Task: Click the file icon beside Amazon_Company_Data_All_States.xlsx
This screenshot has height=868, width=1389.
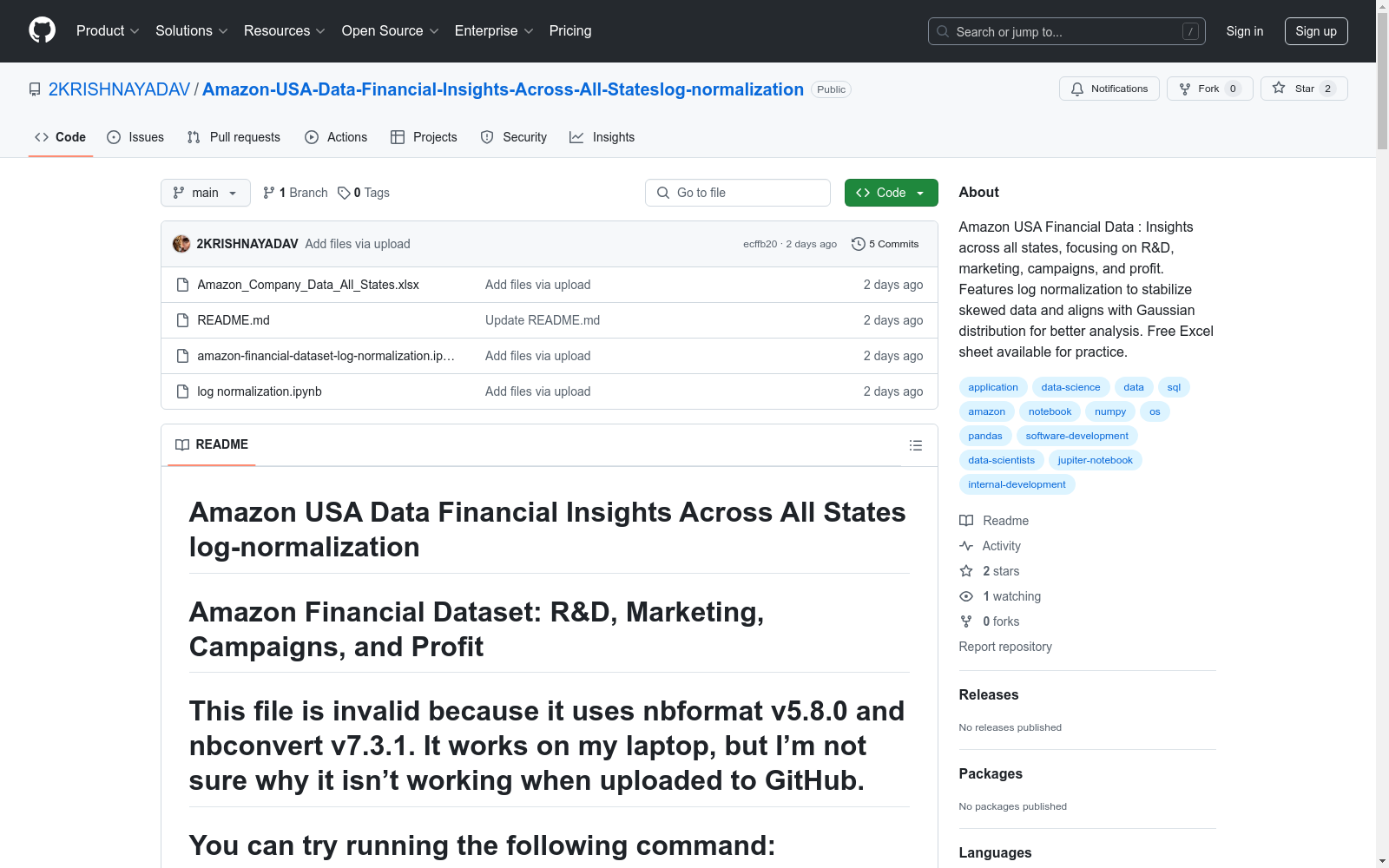Action: coord(182,285)
